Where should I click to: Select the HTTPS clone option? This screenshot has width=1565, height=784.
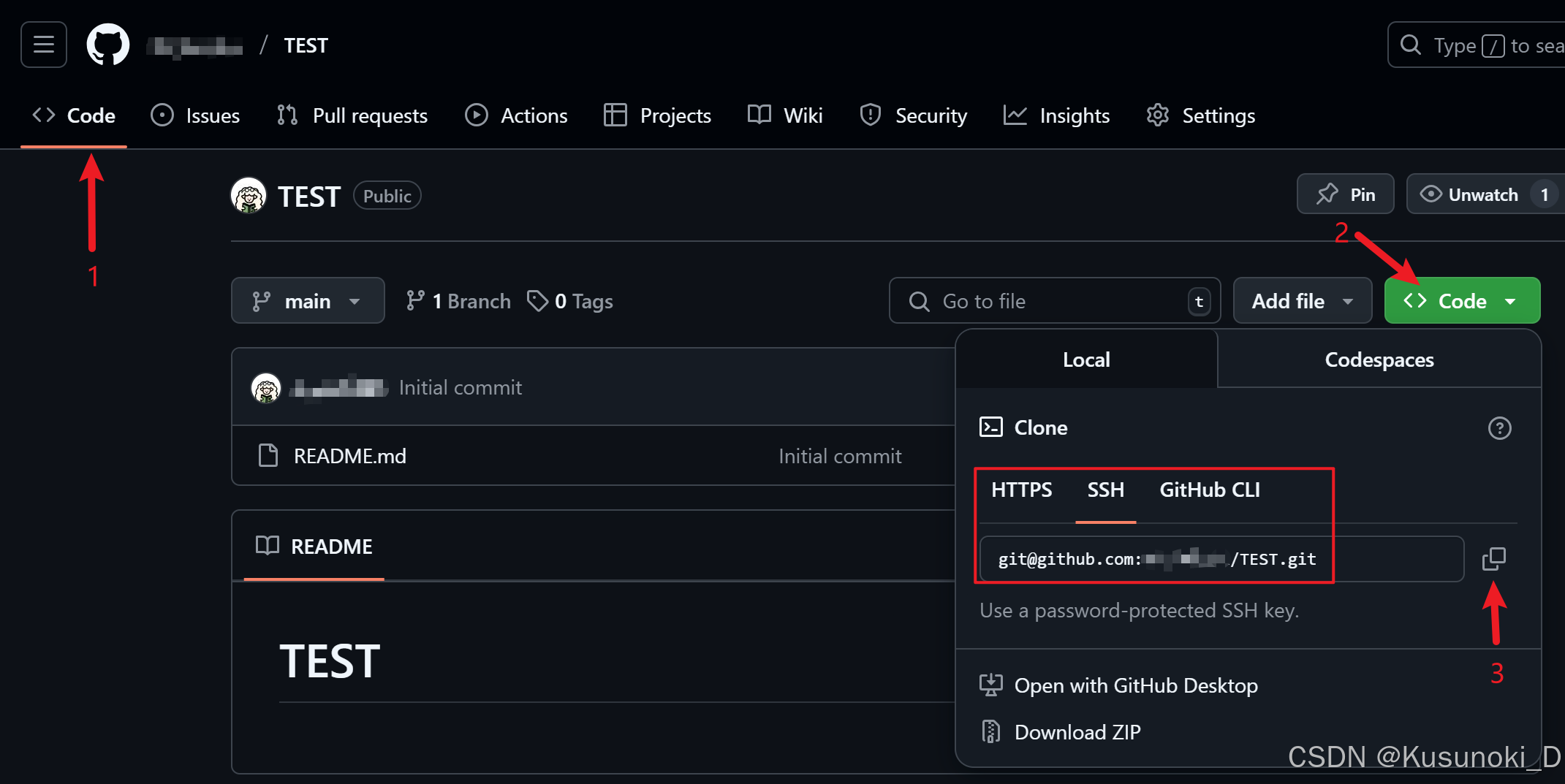coord(1021,490)
